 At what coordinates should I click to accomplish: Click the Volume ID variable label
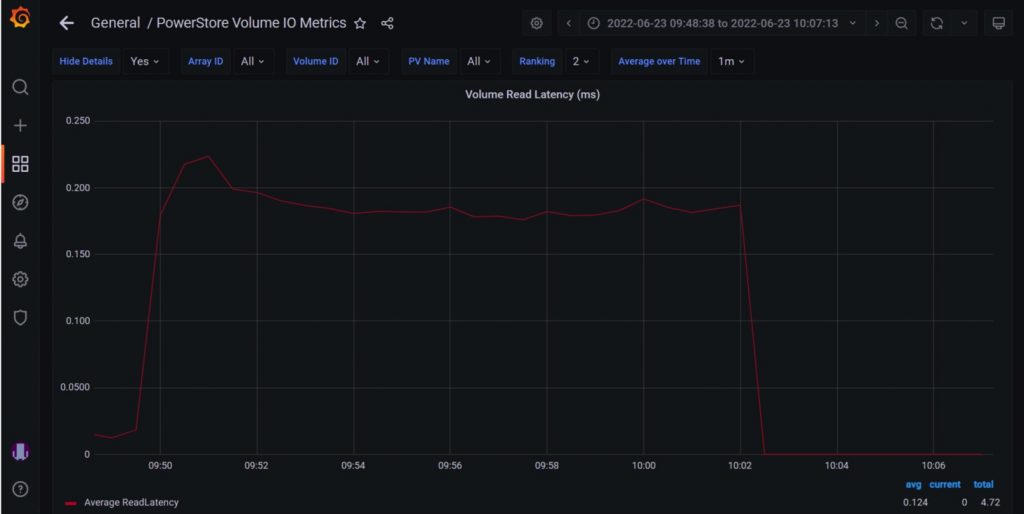pyautogui.click(x=315, y=61)
